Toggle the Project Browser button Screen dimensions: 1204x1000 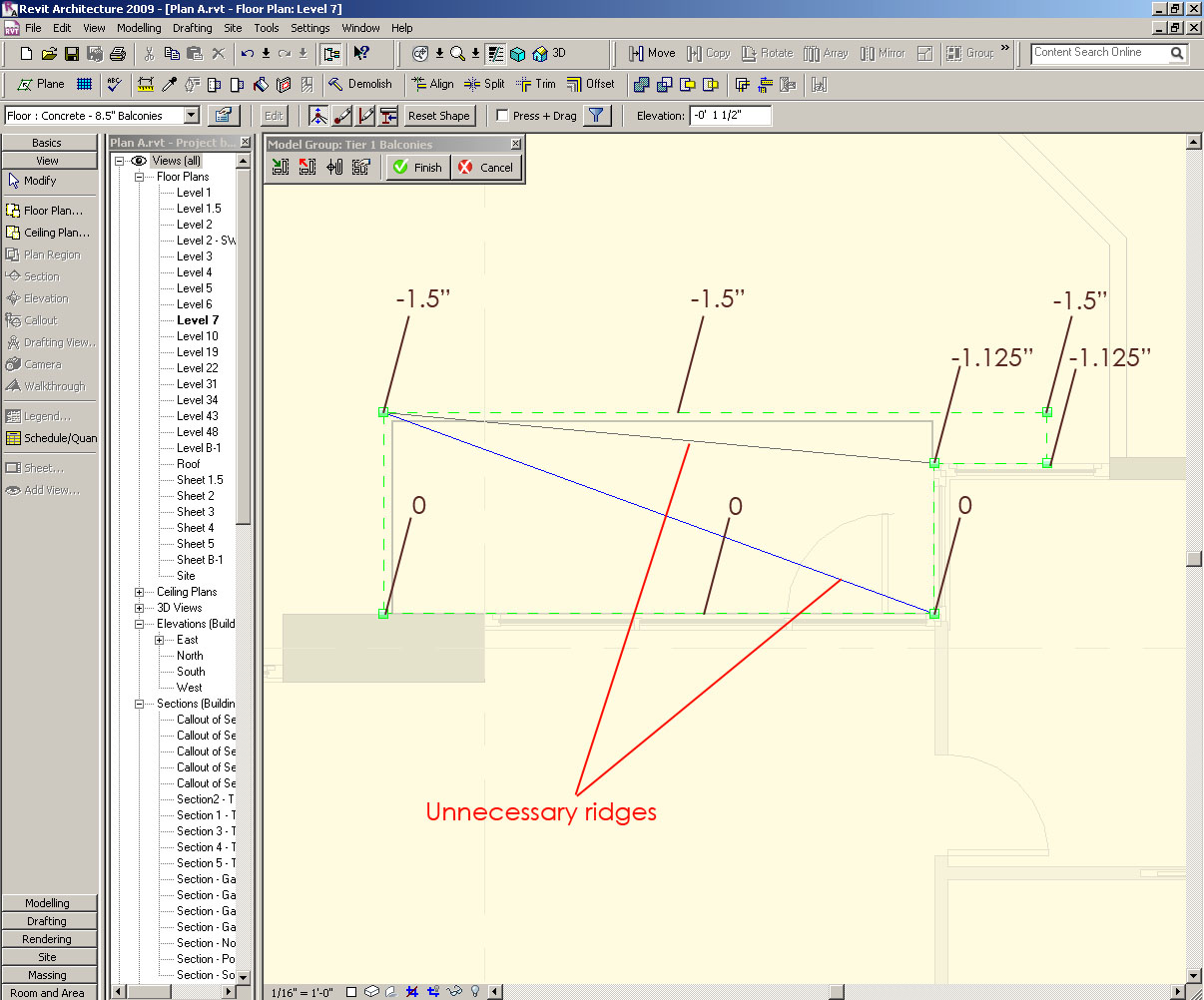[x=331, y=54]
